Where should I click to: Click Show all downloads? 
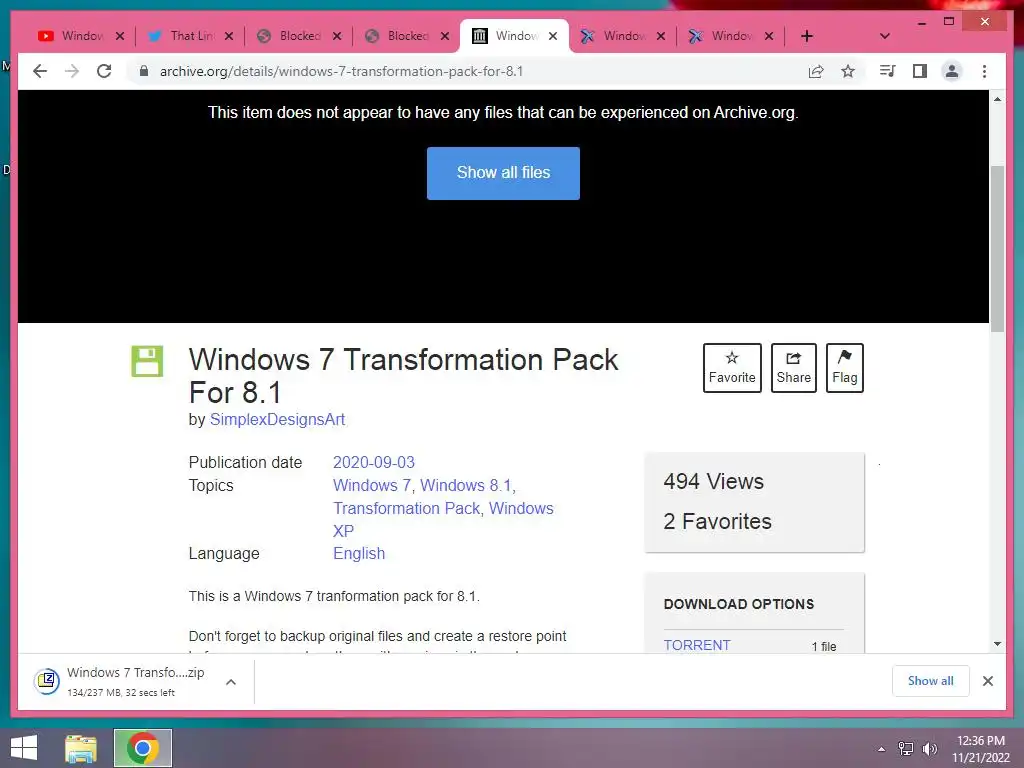(930, 680)
